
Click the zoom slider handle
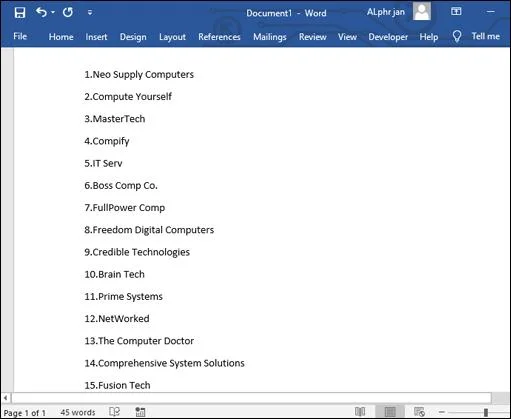(486, 412)
